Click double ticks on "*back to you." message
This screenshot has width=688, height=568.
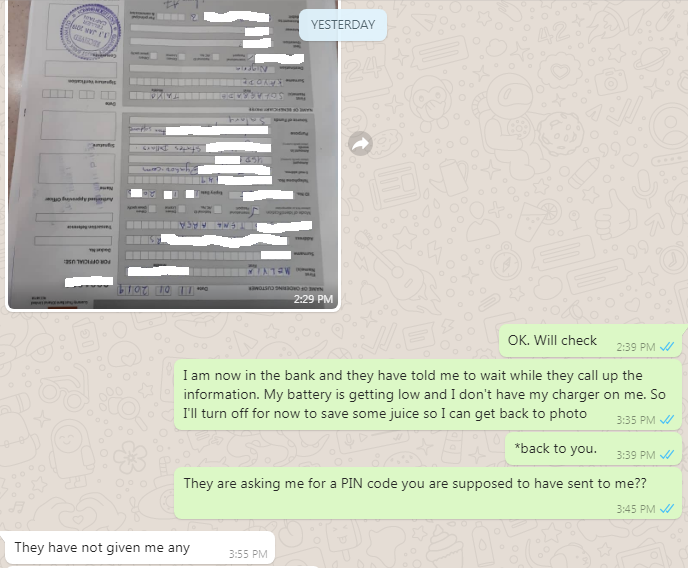coord(667,455)
